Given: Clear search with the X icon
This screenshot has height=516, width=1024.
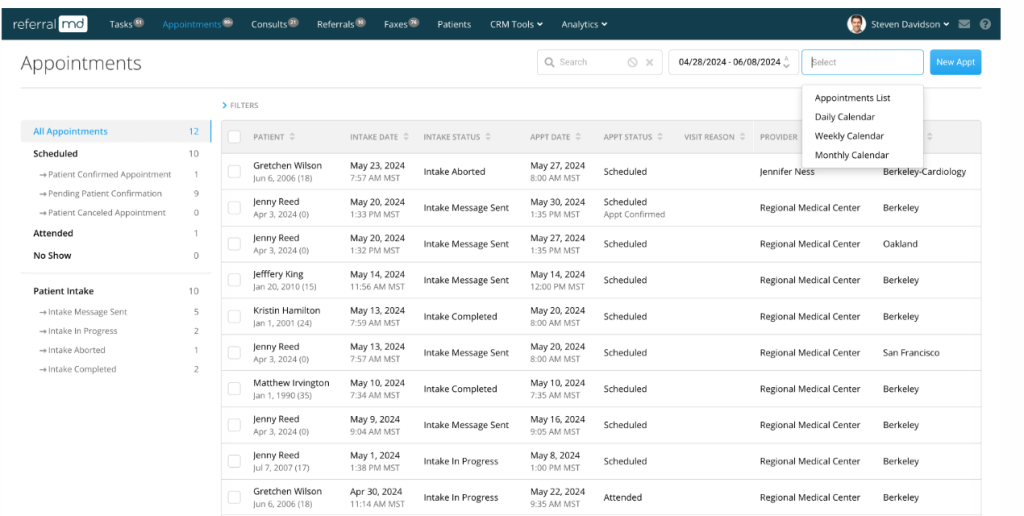Looking at the screenshot, I should [x=649, y=62].
